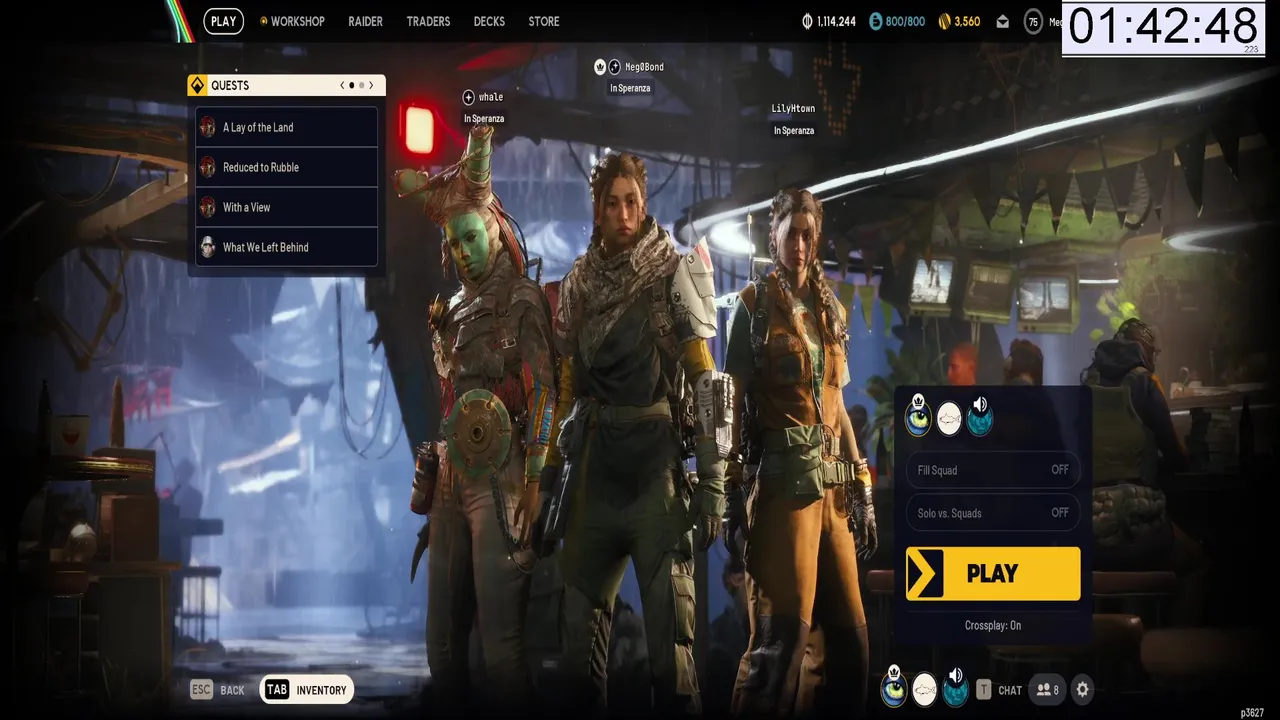Image resolution: width=1280 pixels, height=720 pixels.
Task: Click the gold Raider Tokens icon beside 3,560
Action: (x=944, y=21)
